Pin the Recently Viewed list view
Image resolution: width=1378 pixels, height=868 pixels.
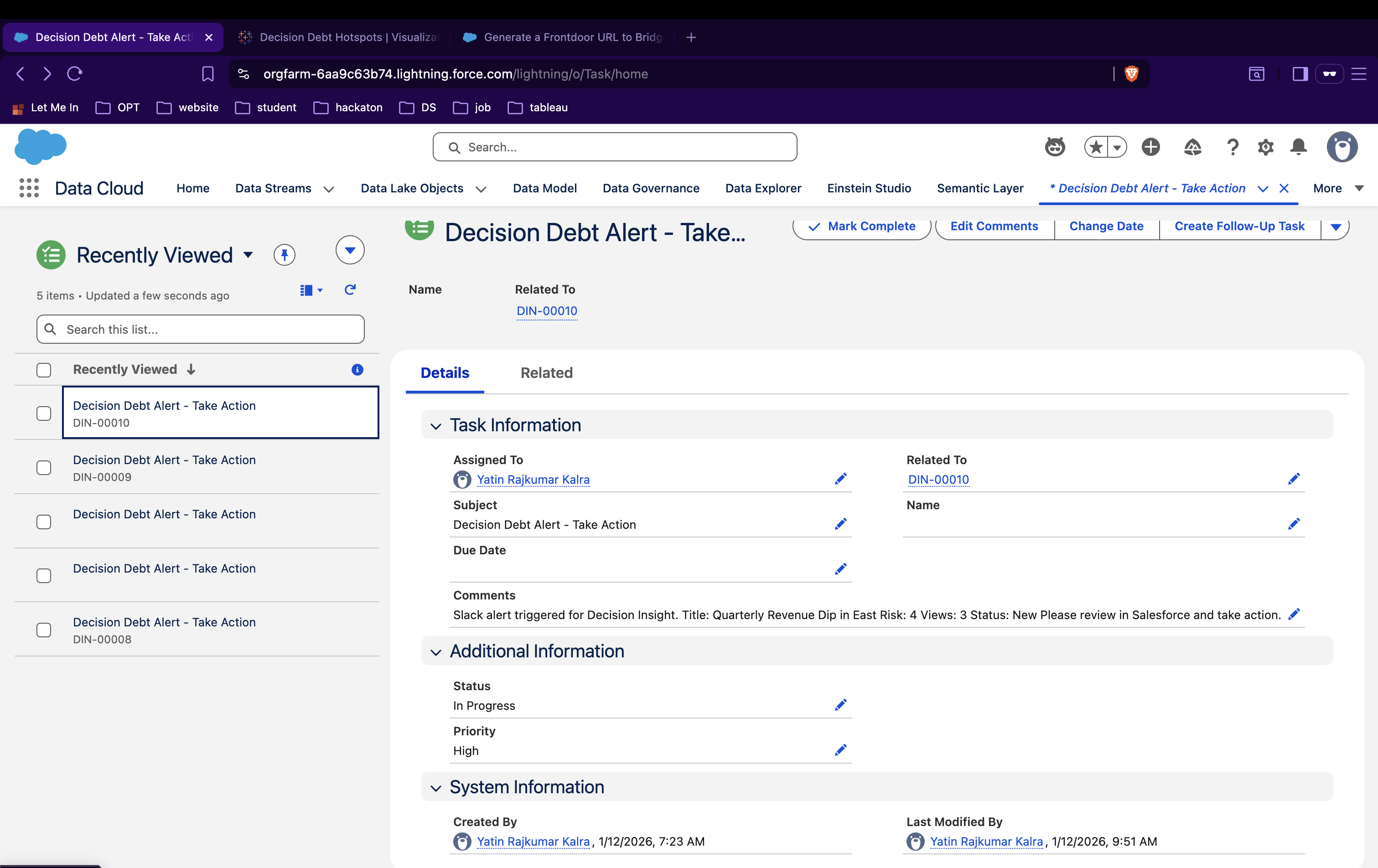click(285, 255)
